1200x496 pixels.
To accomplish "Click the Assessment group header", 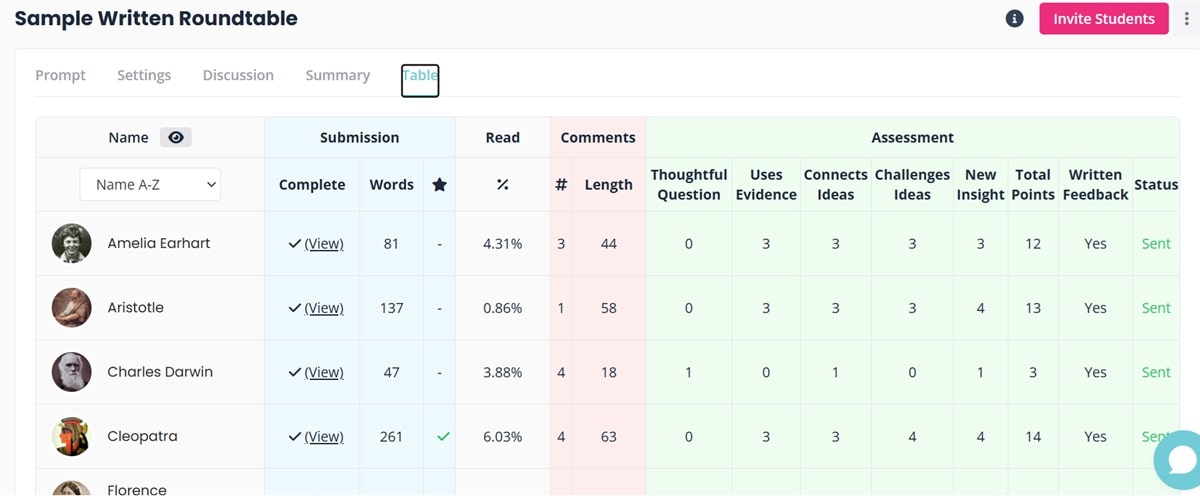I will point(912,138).
